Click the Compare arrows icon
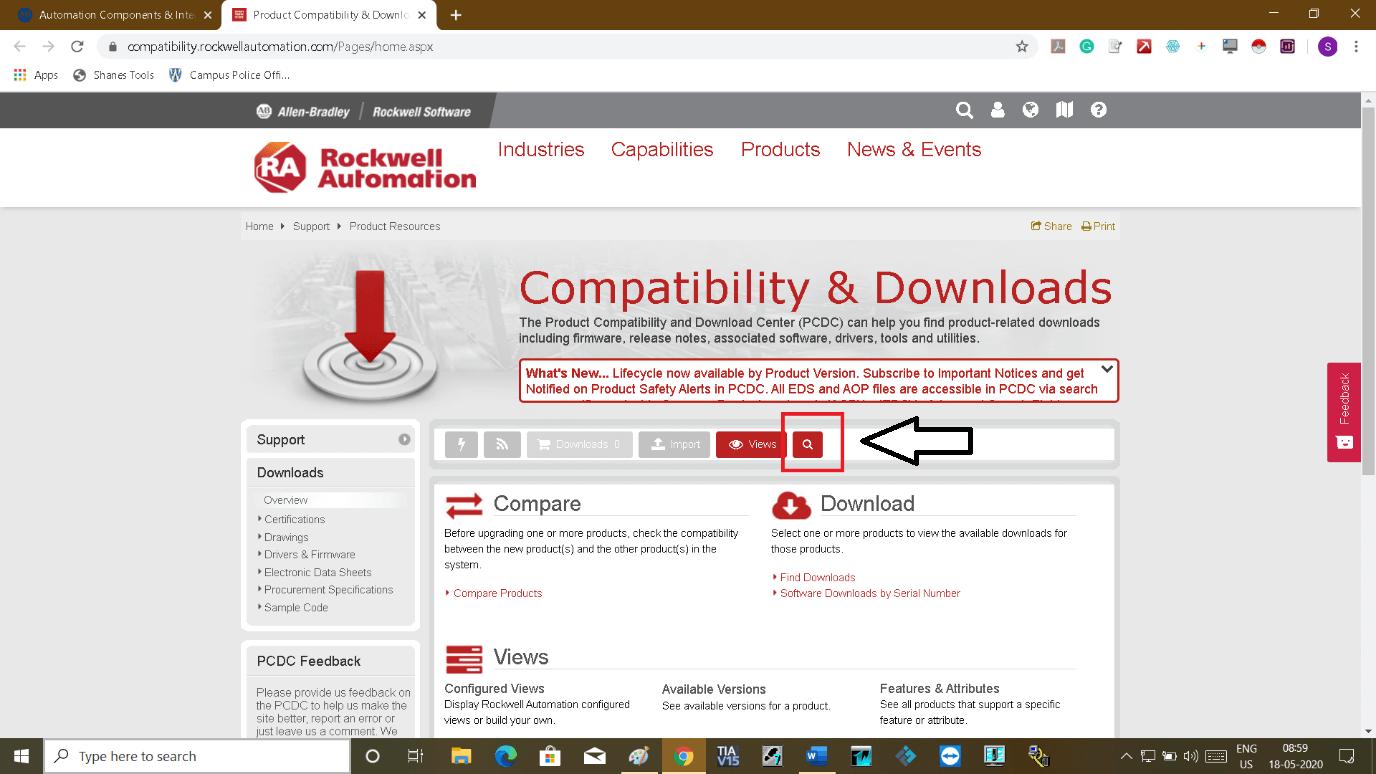The image size is (1376, 774). click(x=464, y=506)
